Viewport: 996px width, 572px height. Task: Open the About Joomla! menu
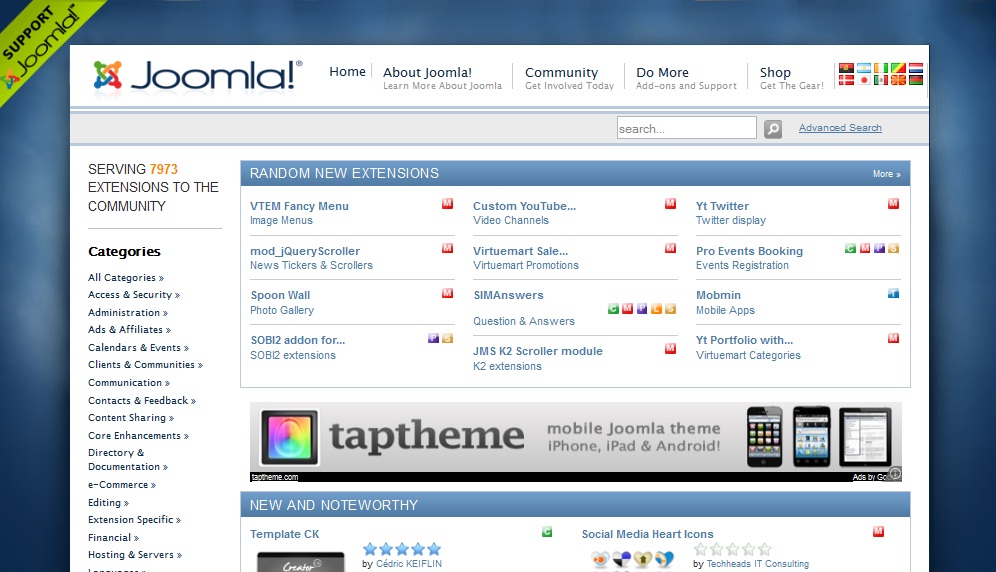click(442, 78)
